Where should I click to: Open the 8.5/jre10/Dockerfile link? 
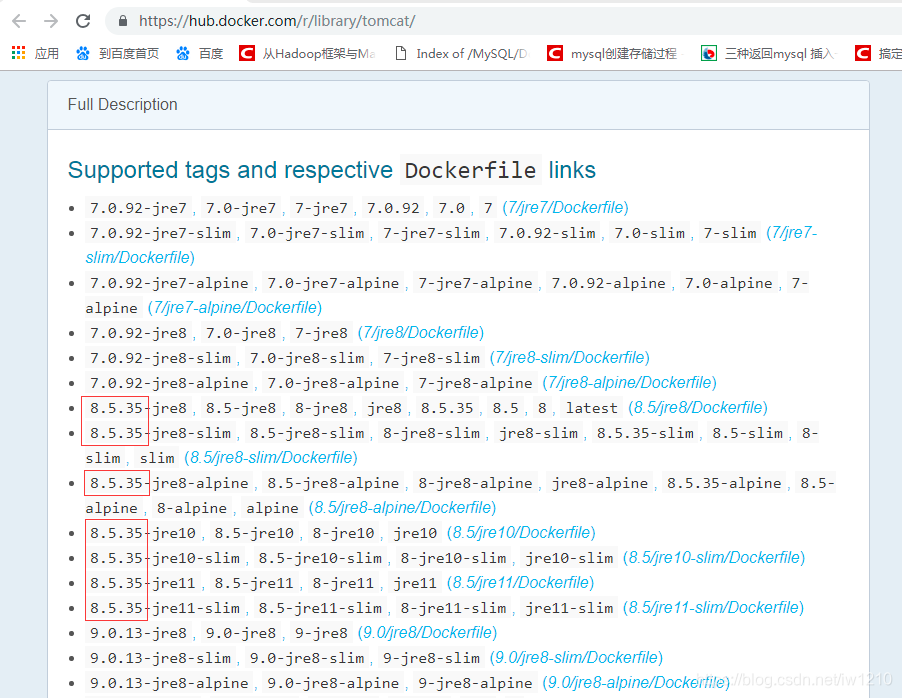click(521, 532)
